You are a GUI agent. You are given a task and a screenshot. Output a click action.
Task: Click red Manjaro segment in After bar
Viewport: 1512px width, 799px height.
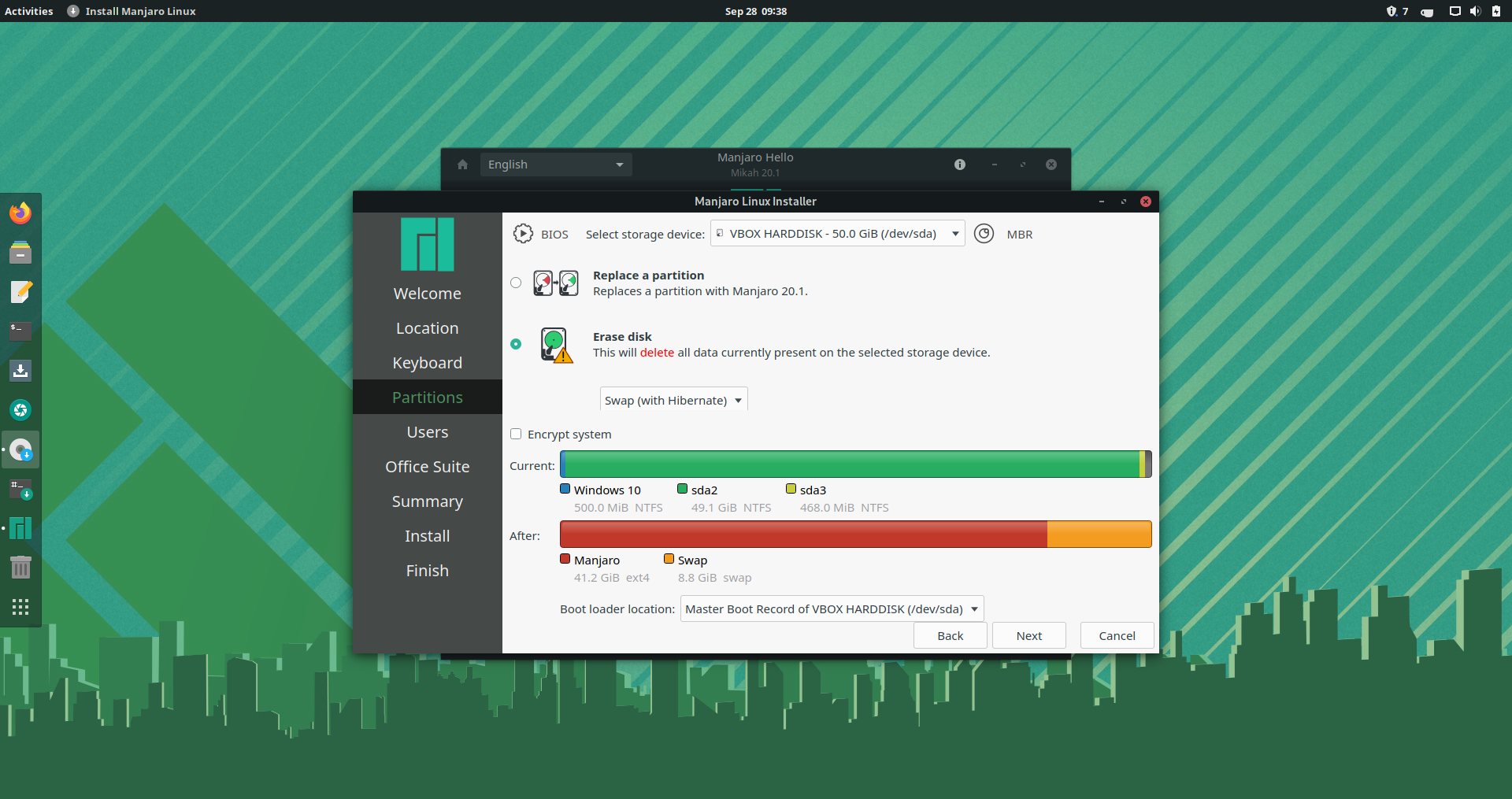click(803, 534)
